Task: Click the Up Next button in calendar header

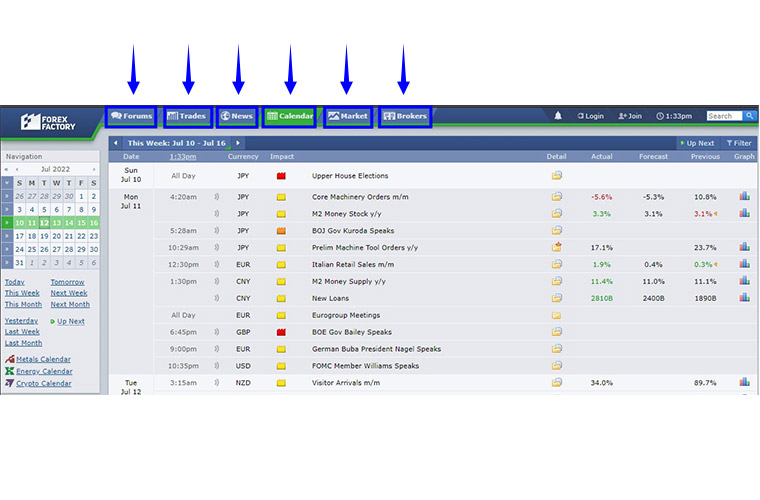Action: 697,143
